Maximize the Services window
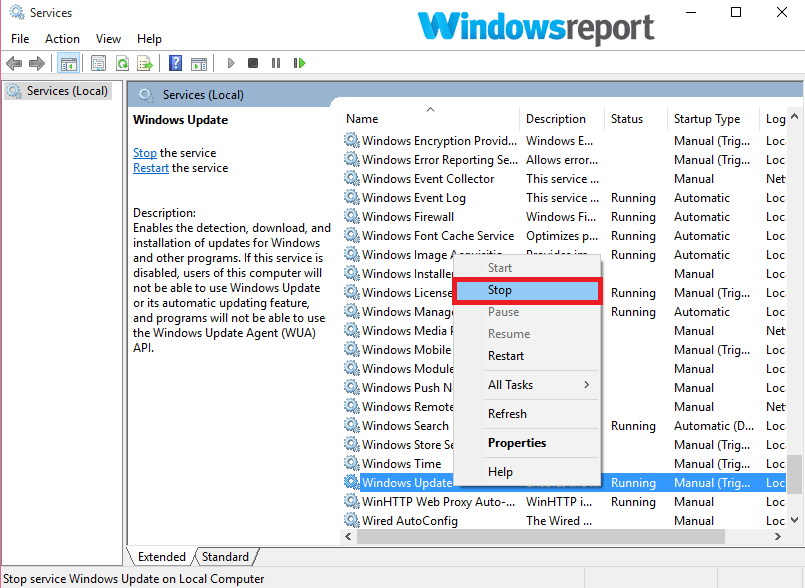This screenshot has width=805, height=588. 736,12
